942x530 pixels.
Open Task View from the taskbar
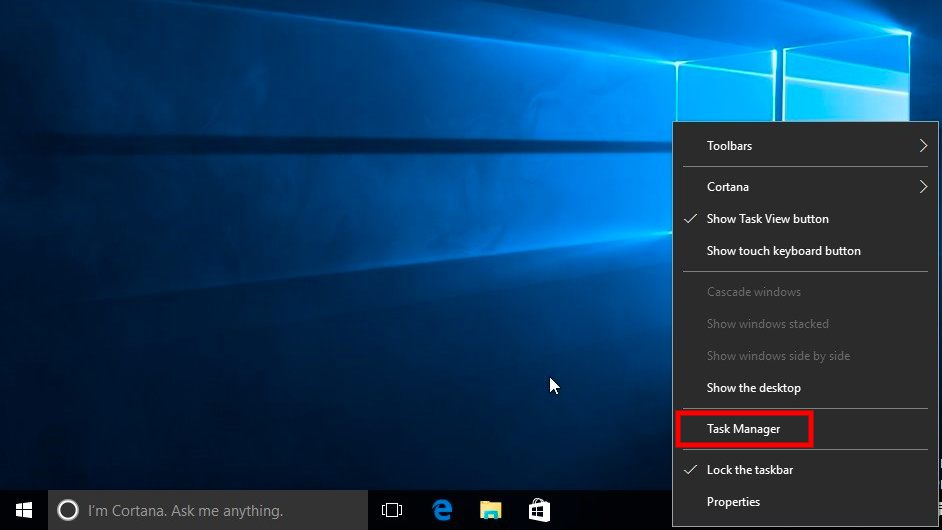click(392, 511)
